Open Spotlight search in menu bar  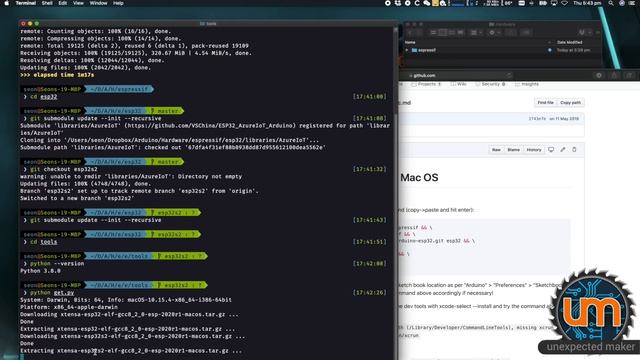coord(611,3)
